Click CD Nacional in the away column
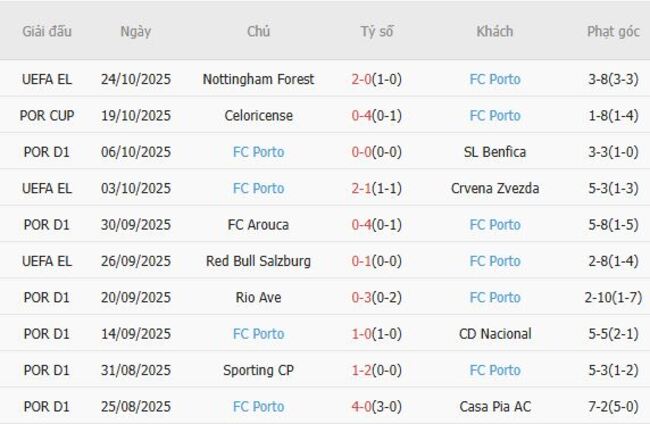 click(495, 334)
